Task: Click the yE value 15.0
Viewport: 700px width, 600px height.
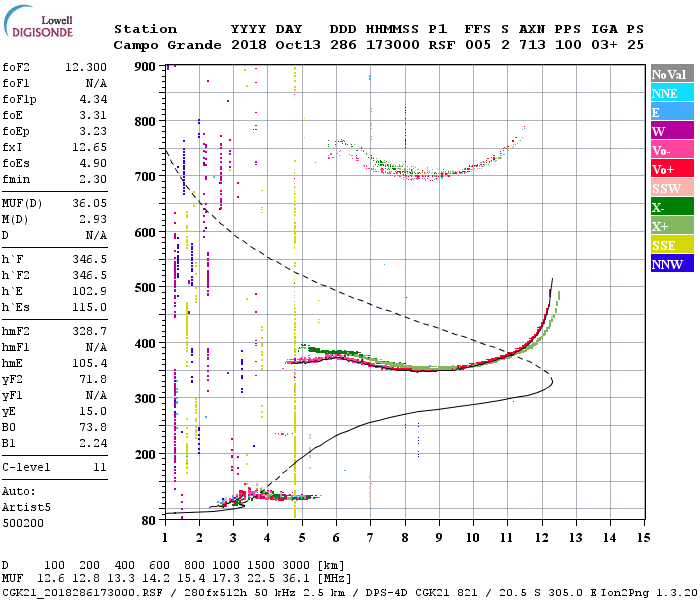Action: click(93, 412)
